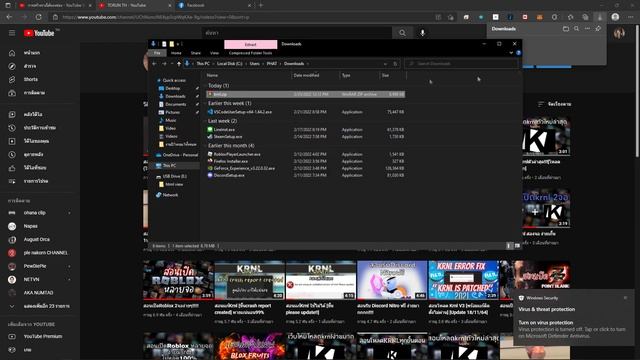The height and width of the screenshot is (360, 640).
Task: Click the YouTube search box
Action: (x=297, y=33)
